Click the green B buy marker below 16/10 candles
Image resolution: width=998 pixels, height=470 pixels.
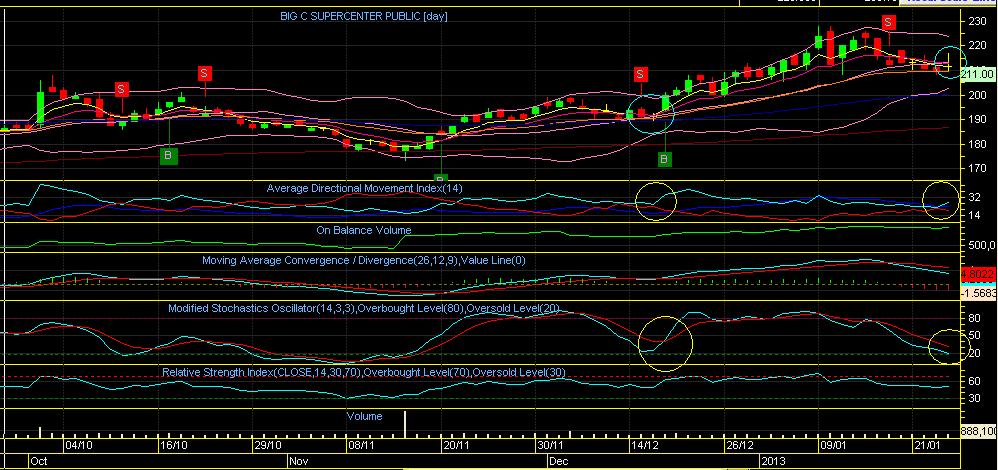click(168, 155)
